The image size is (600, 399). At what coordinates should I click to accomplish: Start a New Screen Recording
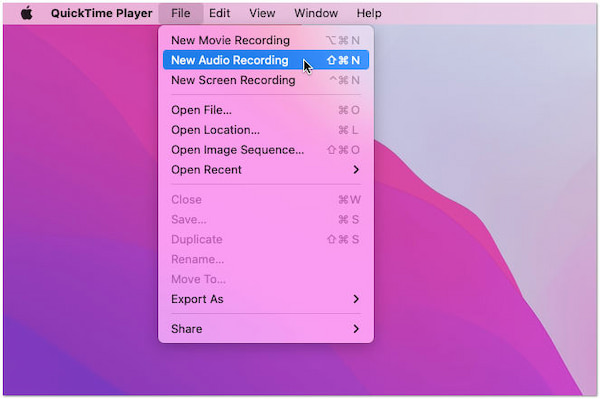(266, 80)
